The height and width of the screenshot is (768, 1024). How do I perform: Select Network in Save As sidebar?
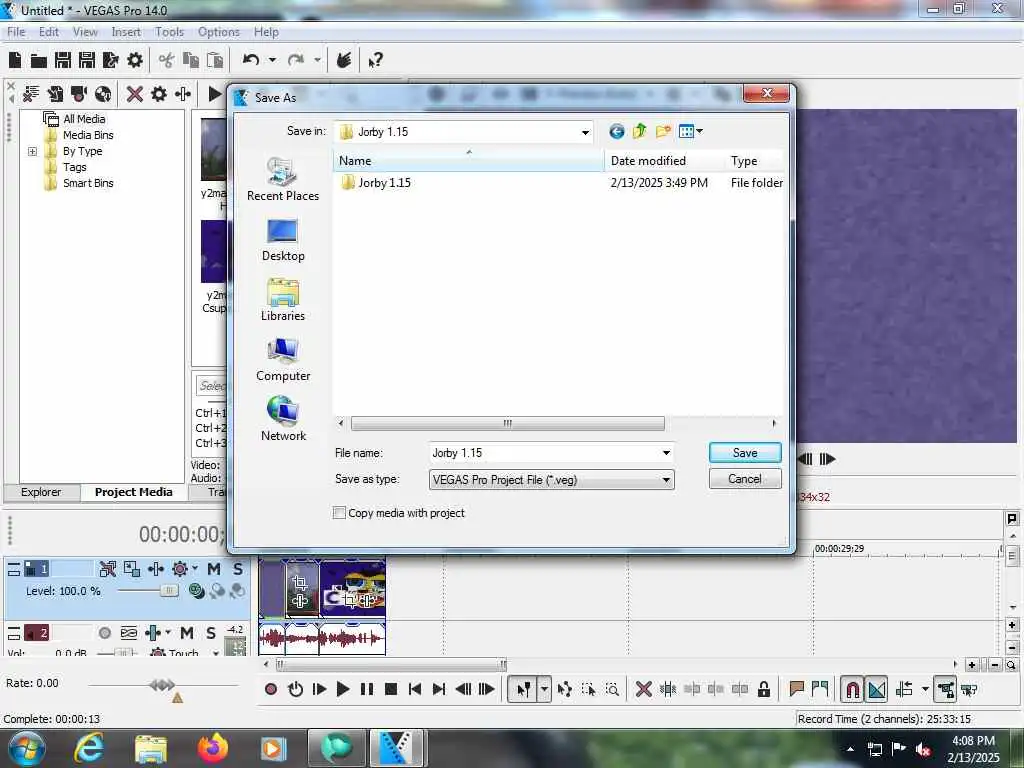(x=283, y=419)
